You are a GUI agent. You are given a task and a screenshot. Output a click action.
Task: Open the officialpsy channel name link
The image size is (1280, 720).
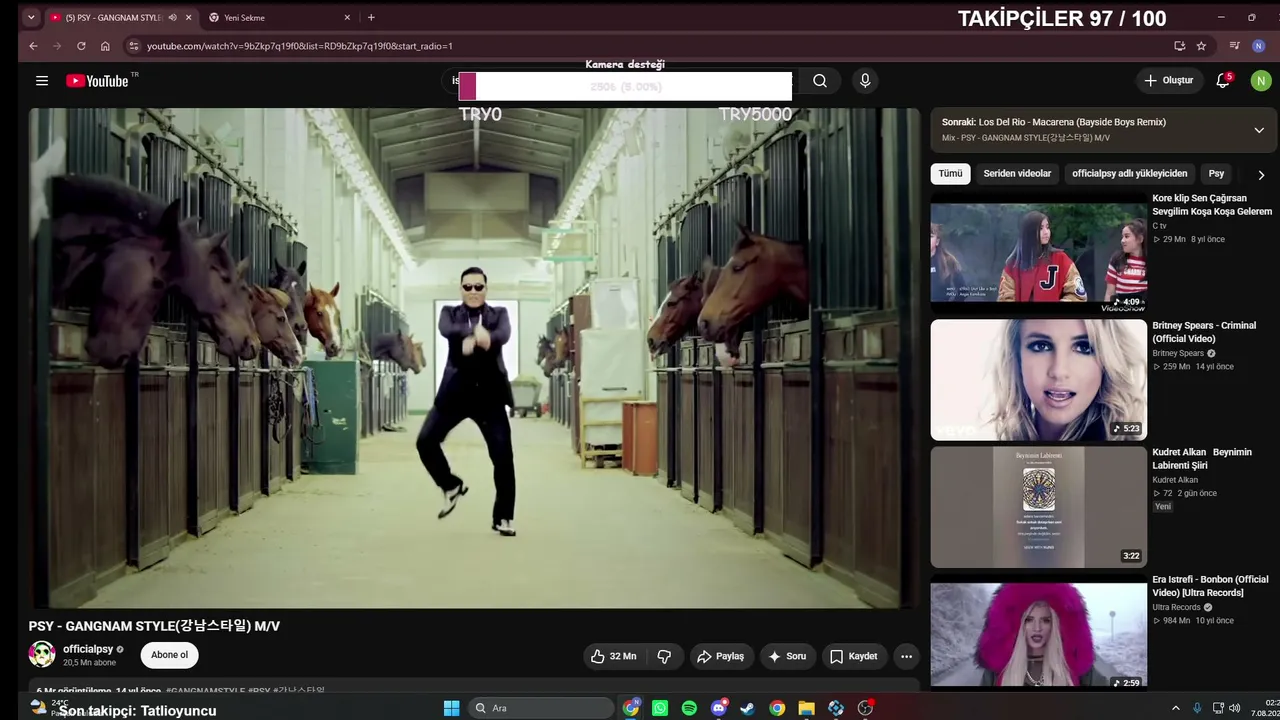click(x=88, y=649)
